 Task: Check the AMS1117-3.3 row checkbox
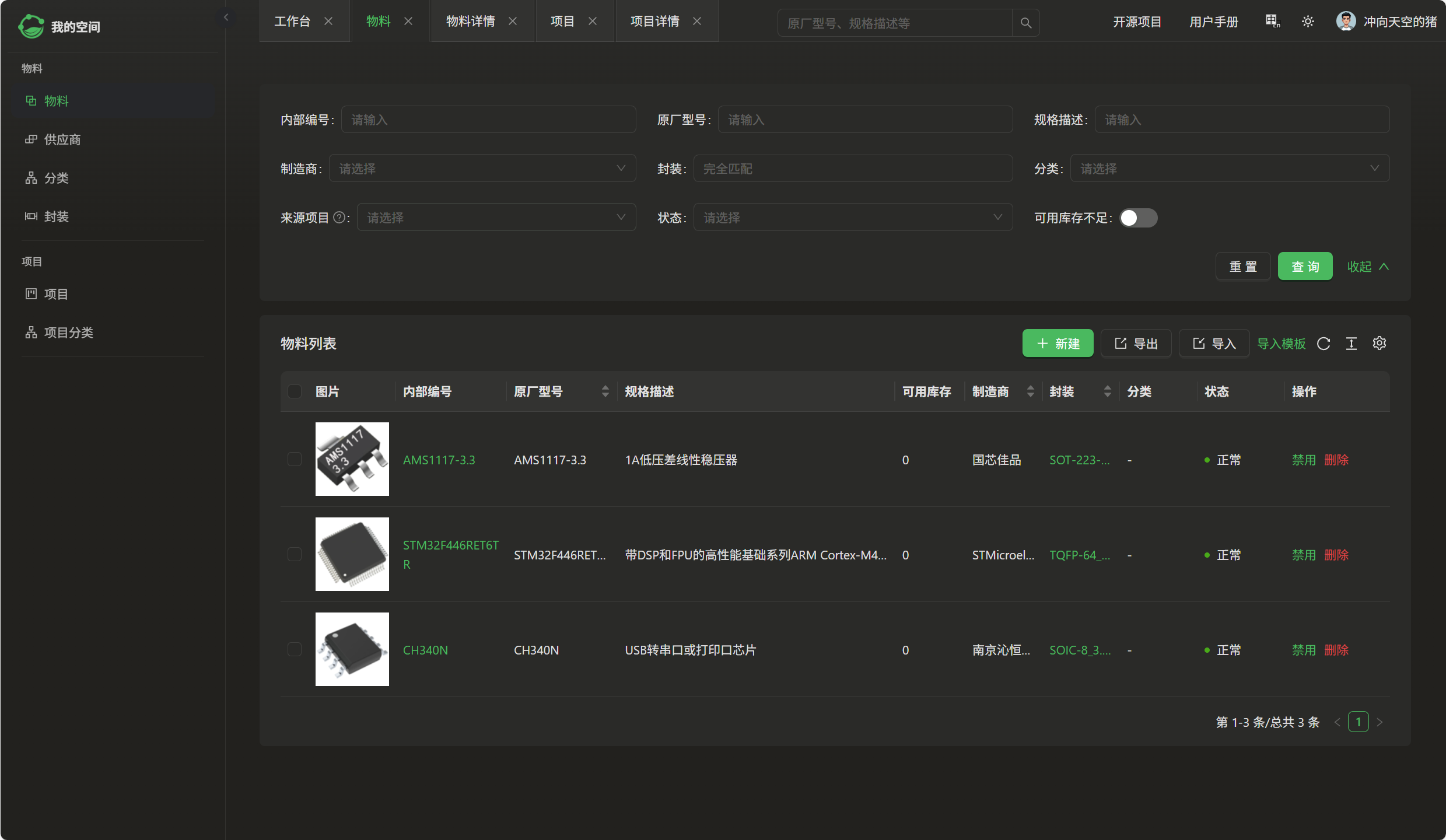point(295,459)
